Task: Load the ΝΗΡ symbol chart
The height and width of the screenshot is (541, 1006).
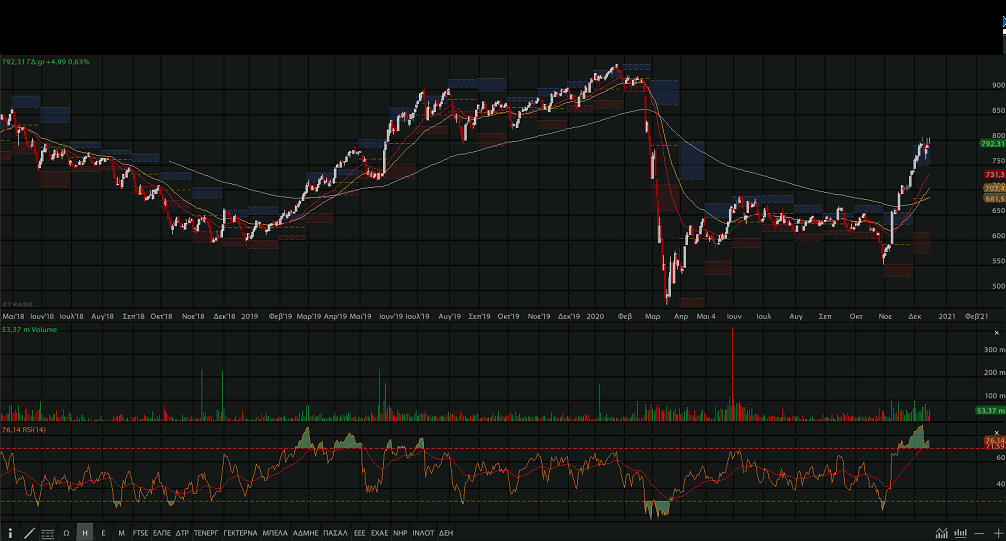Action: [x=400, y=533]
